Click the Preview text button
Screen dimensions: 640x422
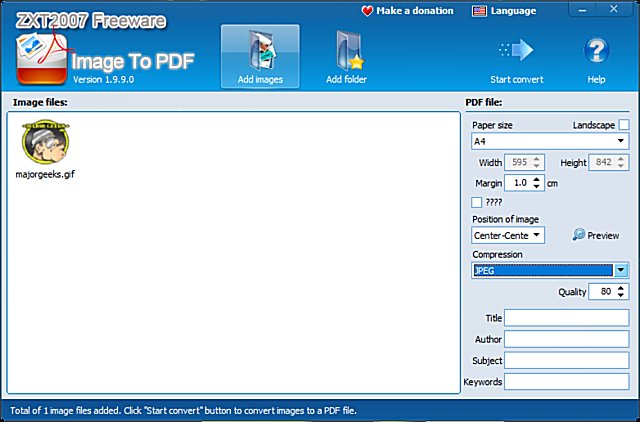603,235
